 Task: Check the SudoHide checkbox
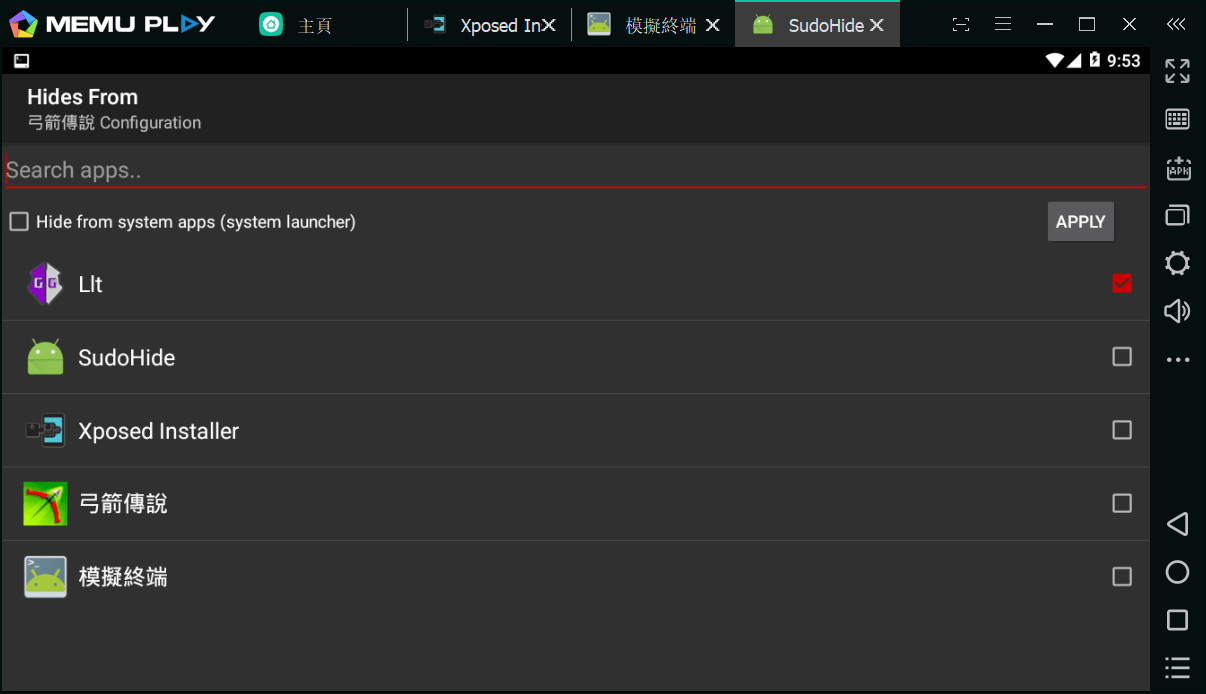1122,357
